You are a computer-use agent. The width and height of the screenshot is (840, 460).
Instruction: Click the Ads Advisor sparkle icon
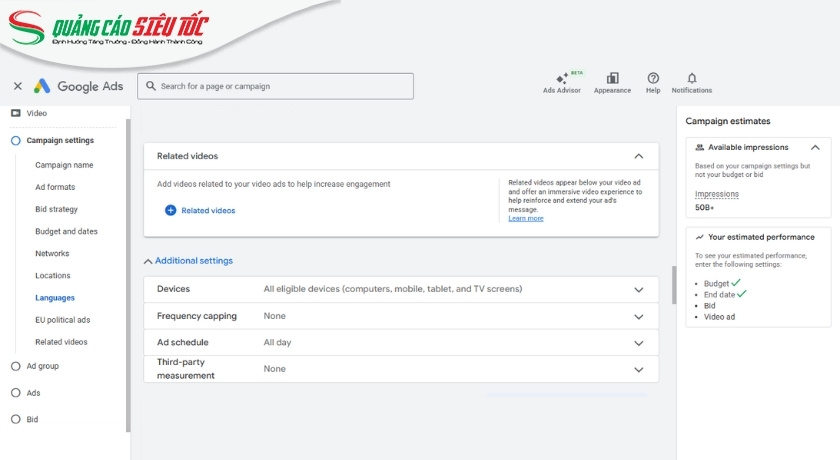561,79
